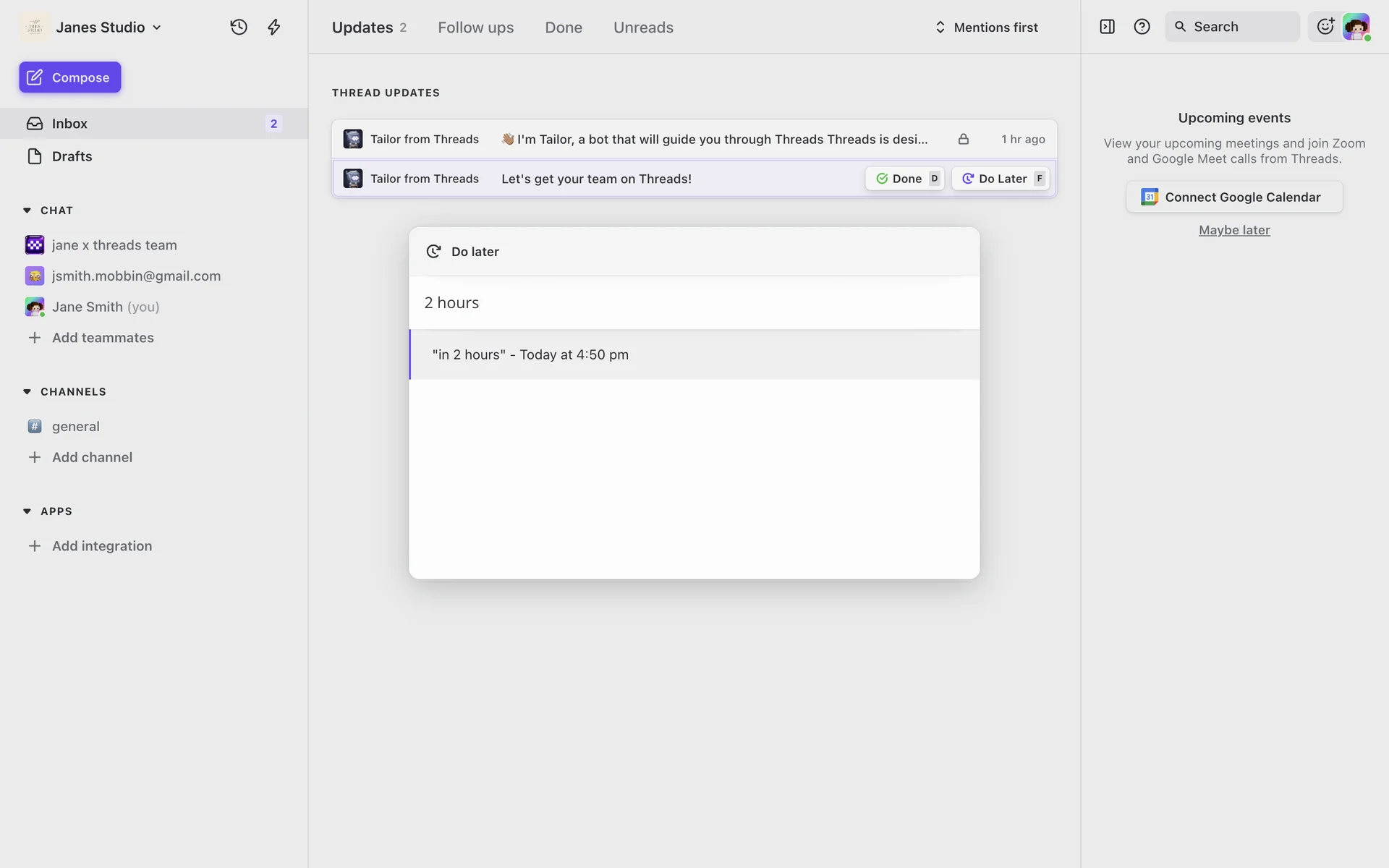Viewport: 1389px width, 868px height.
Task: Click the Add channel plus icon
Action: [34, 457]
